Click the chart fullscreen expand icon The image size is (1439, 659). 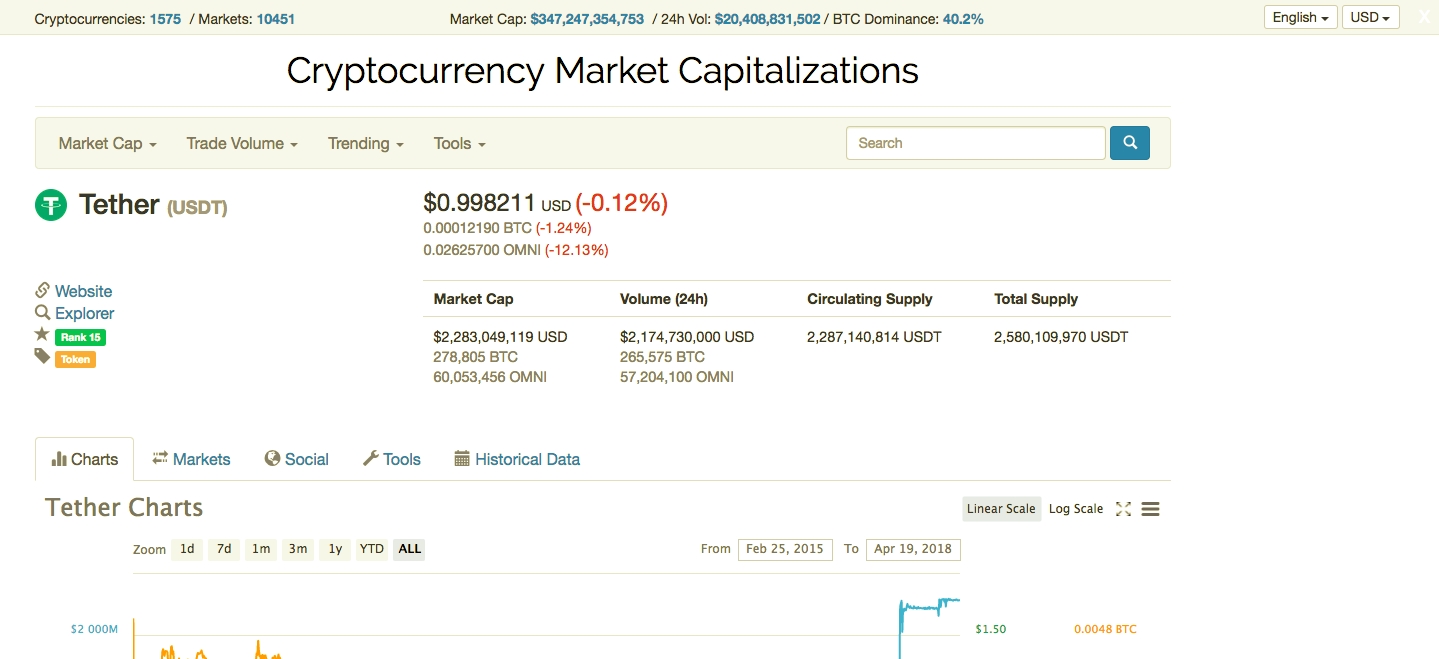tap(1123, 509)
